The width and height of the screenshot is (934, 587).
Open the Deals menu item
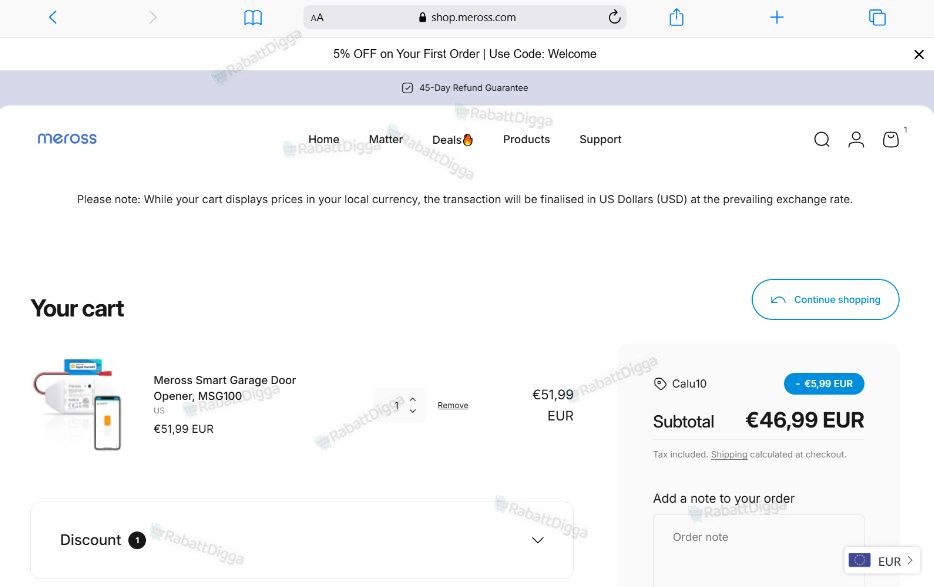(453, 139)
